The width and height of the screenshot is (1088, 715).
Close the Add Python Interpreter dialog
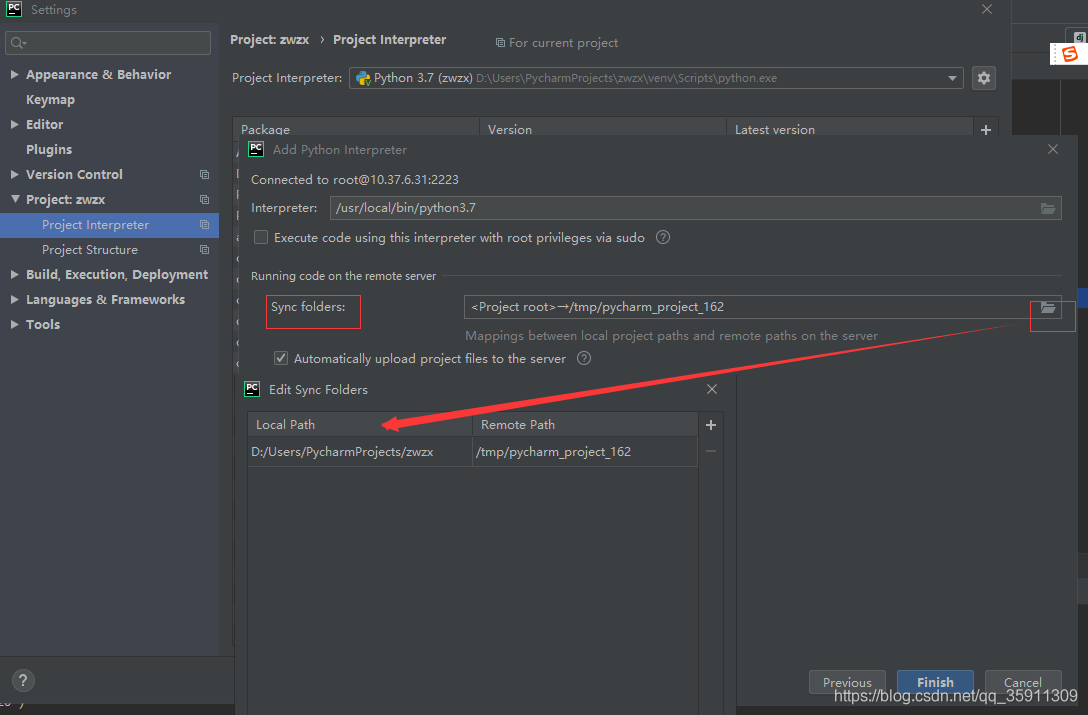1053,149
